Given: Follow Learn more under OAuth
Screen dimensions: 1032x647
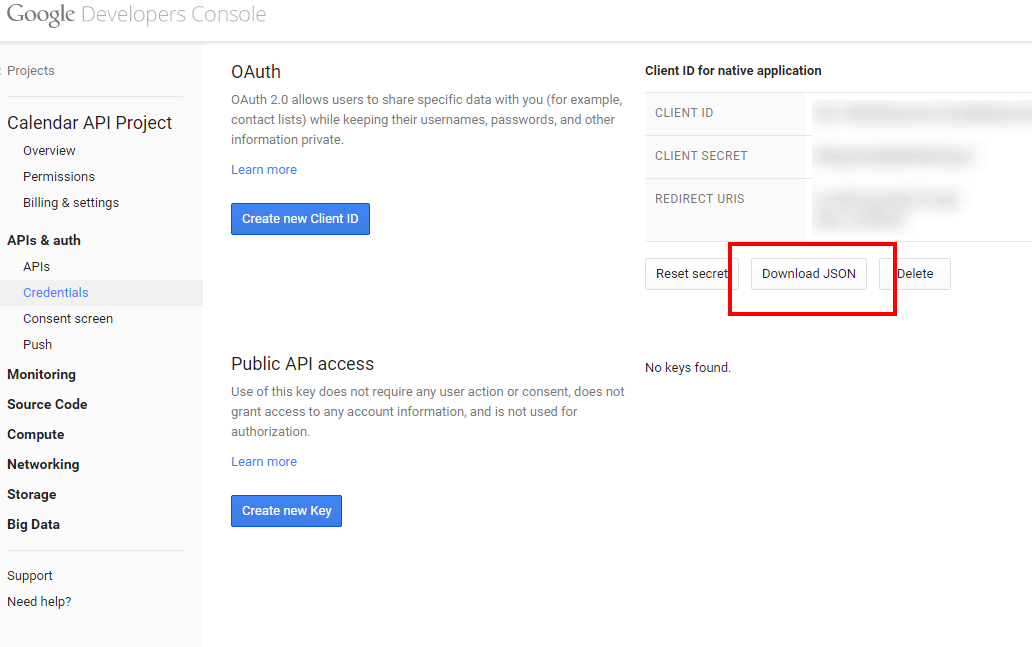Looking at the screenshot, I should (x=264, y=170).
